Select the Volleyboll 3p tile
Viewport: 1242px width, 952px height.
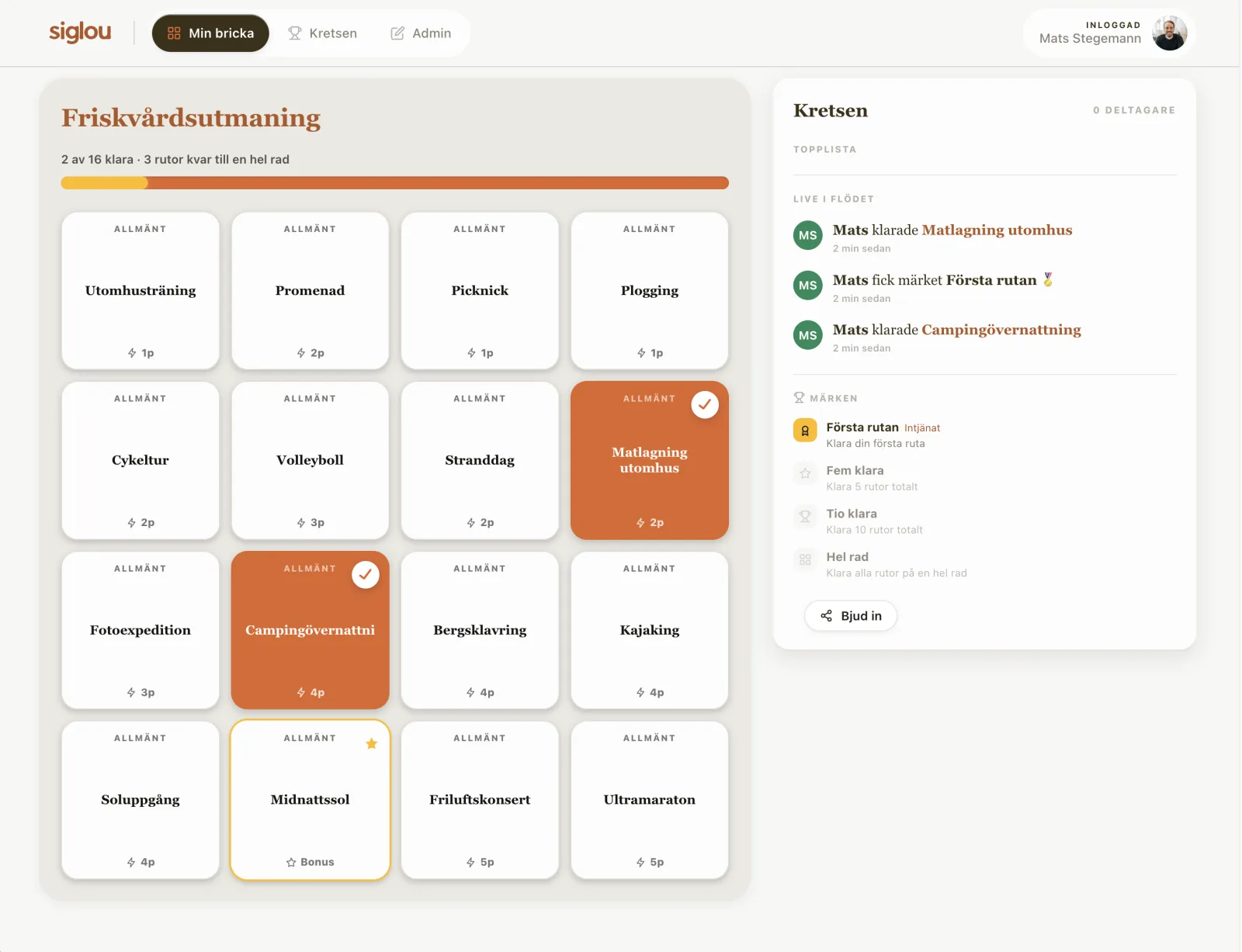(310, 461)
